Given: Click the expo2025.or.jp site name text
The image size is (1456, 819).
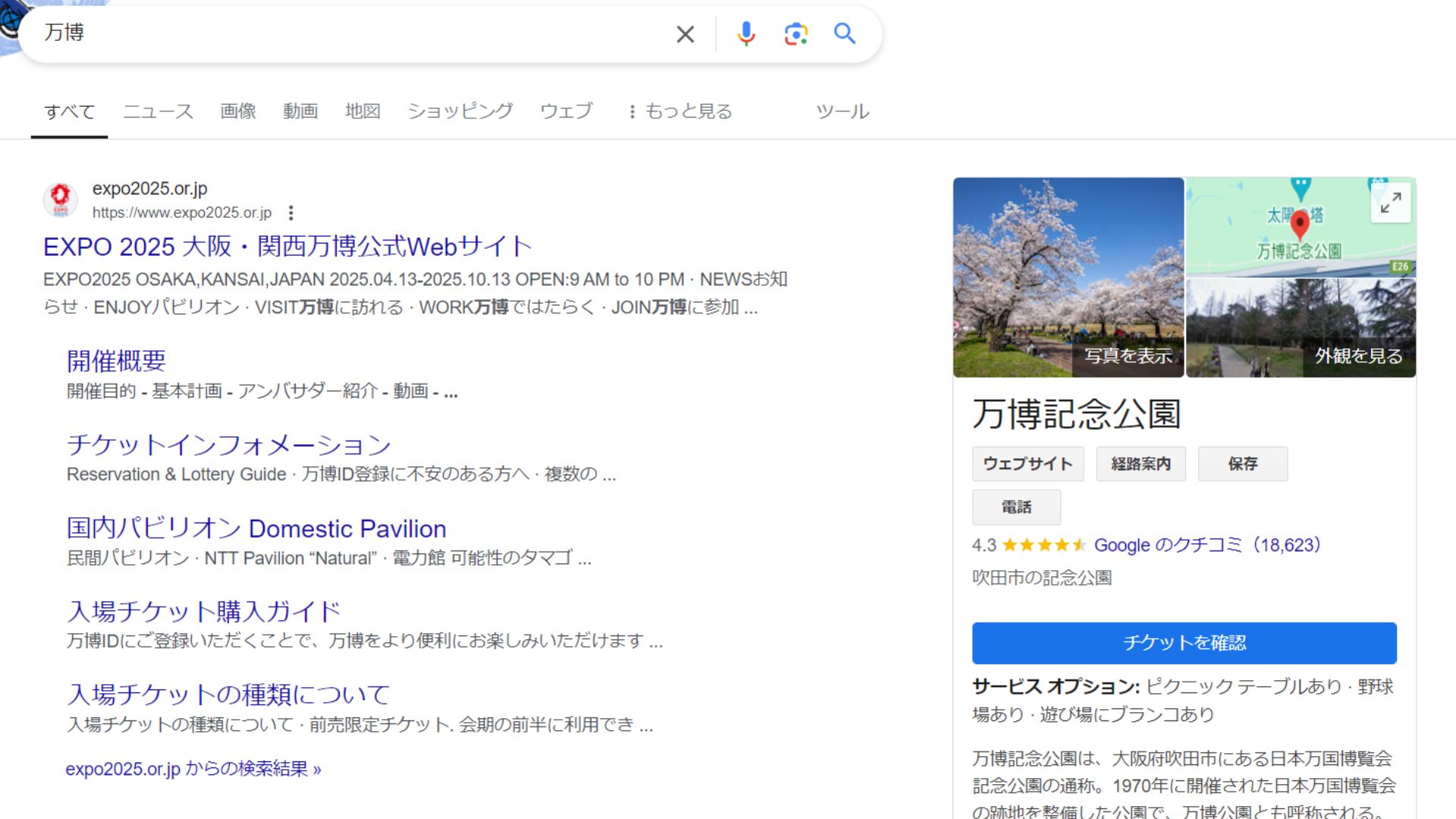Looking at the screenshot, I should click(x=150, y=189).
